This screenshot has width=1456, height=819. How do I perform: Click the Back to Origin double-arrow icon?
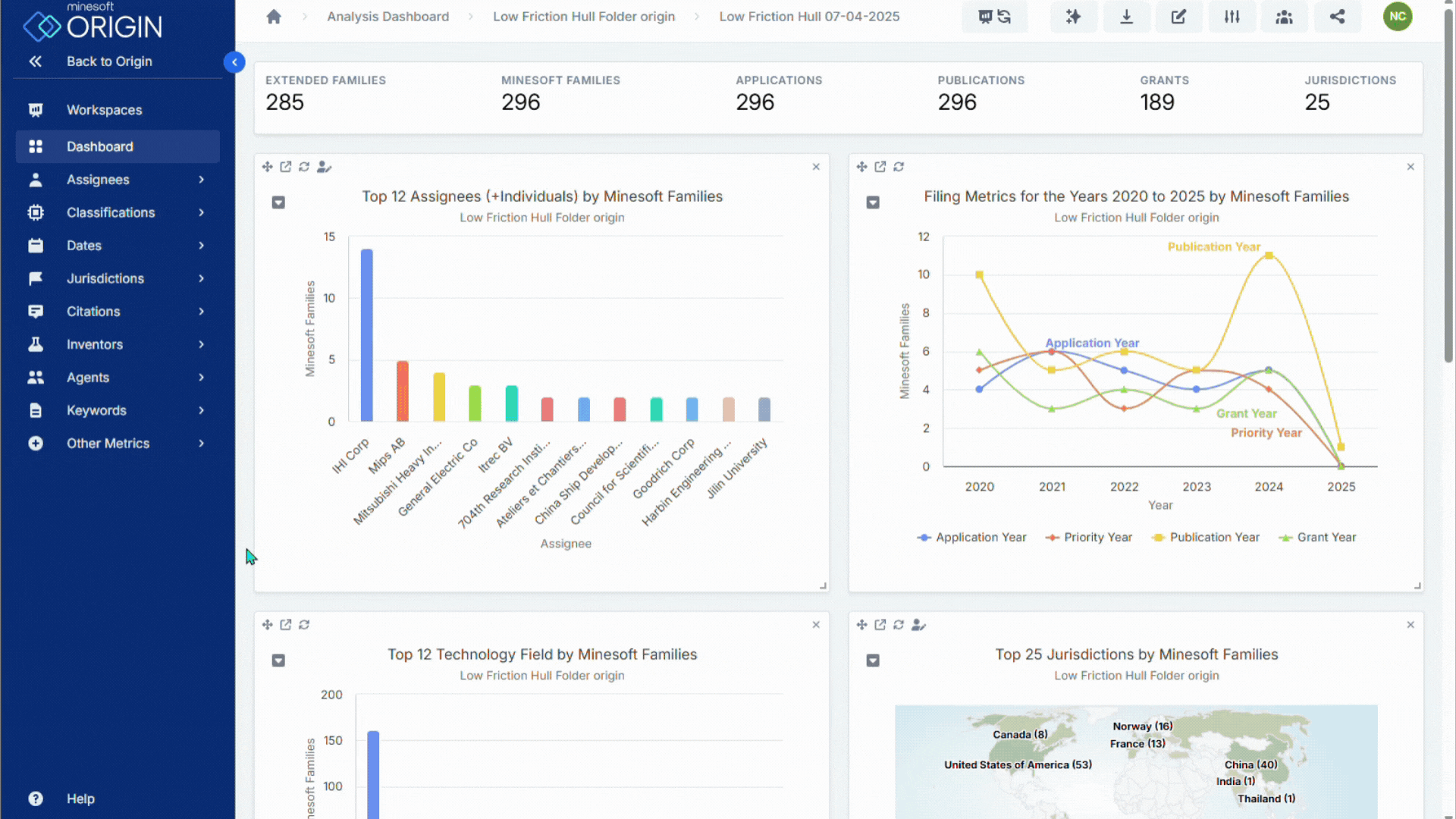35,61
